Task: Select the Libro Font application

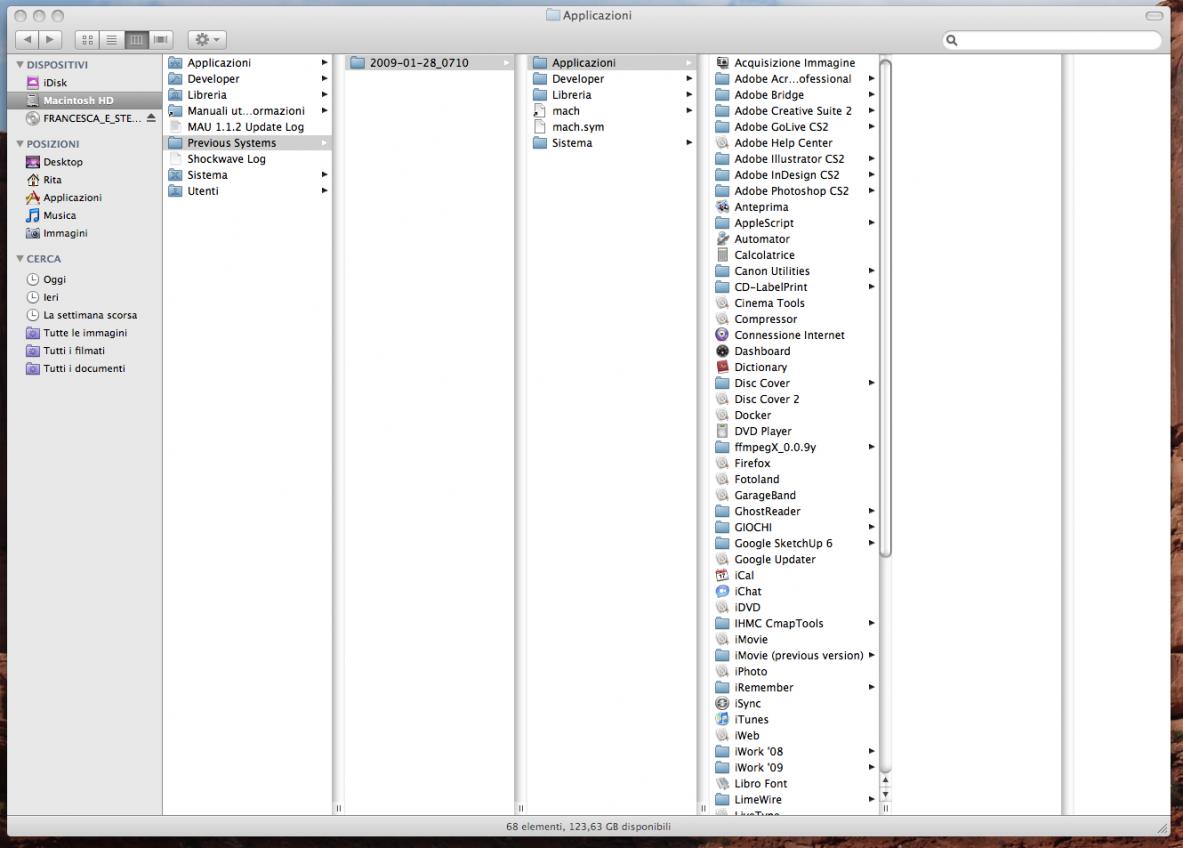Action: (795, 783)
